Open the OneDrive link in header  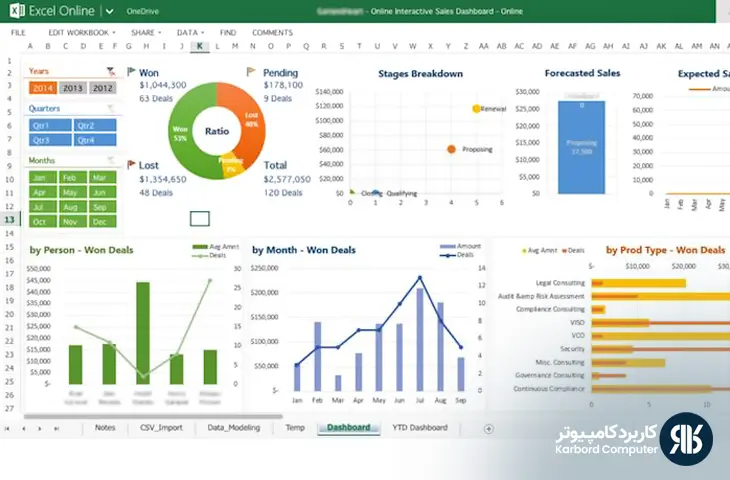coord(142,11)
